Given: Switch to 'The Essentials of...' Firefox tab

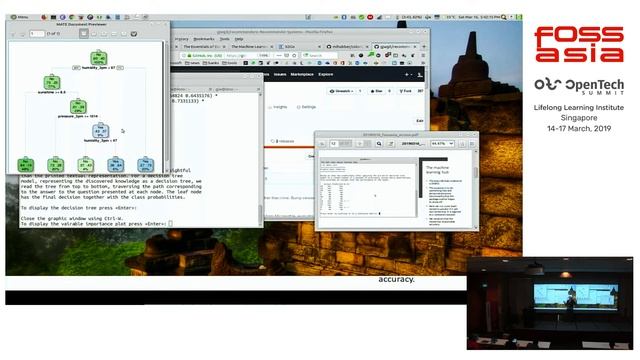Looking at the screenshot, I should [x=202, y=47].
